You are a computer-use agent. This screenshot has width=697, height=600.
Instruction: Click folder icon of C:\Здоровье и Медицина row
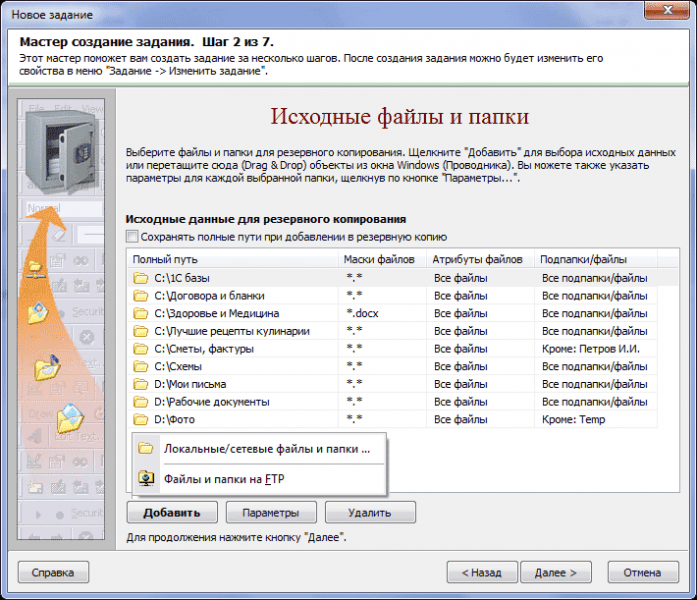(140, 314)
